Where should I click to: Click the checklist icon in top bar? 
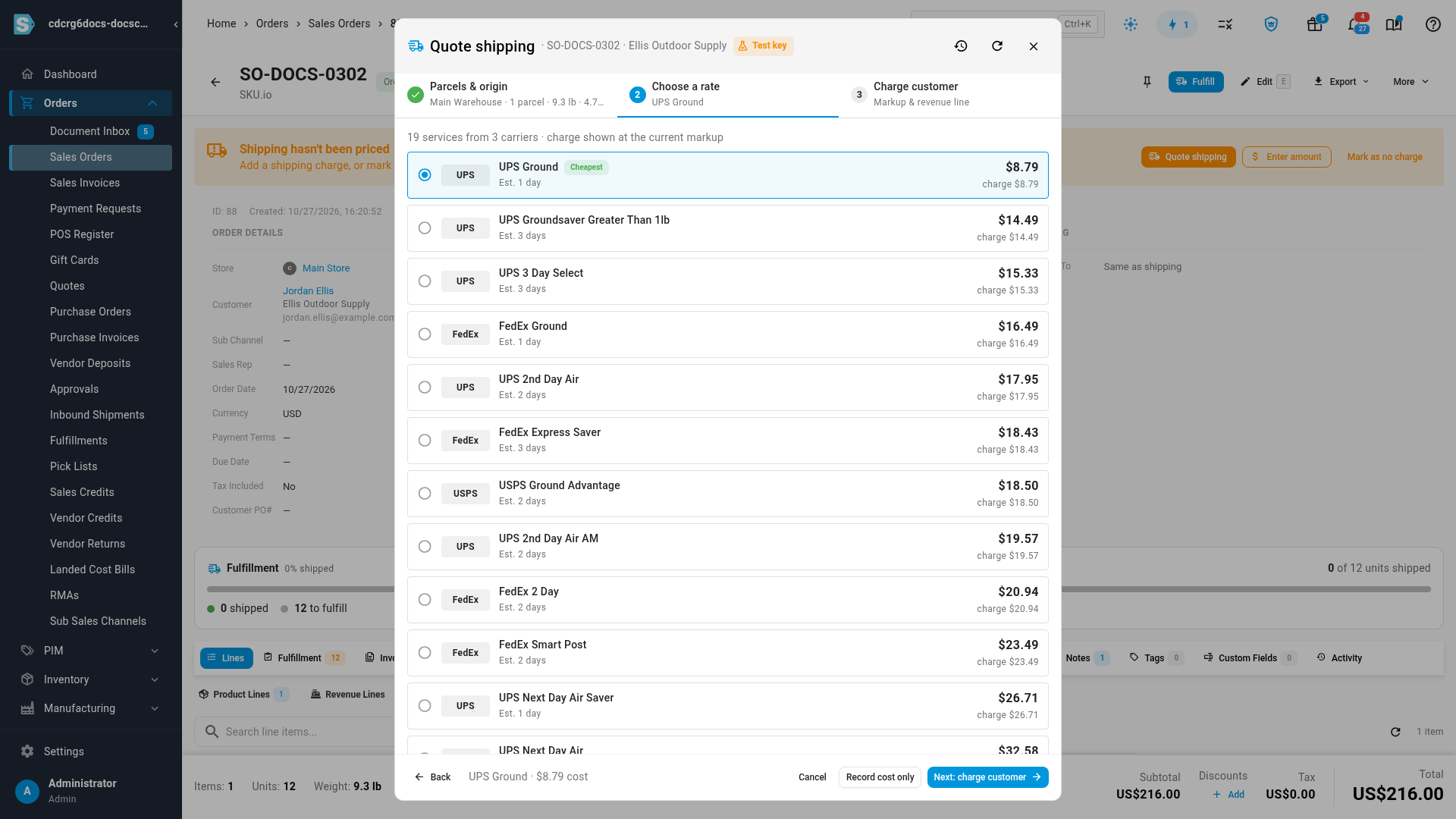pos(1225,24)
